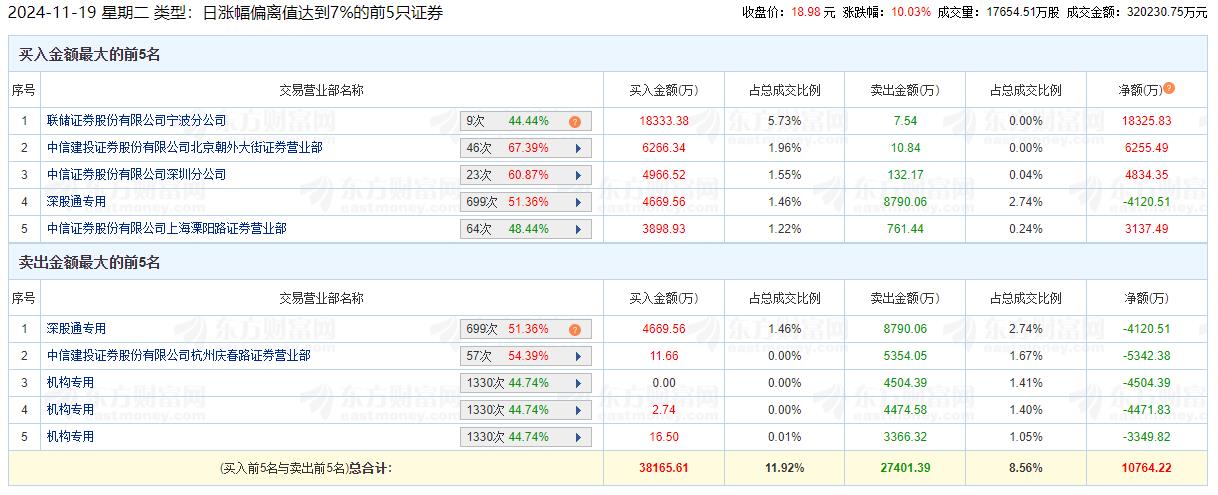Open 中信建投证券杭州庆春路证券营业部 link

coord(178,356)
